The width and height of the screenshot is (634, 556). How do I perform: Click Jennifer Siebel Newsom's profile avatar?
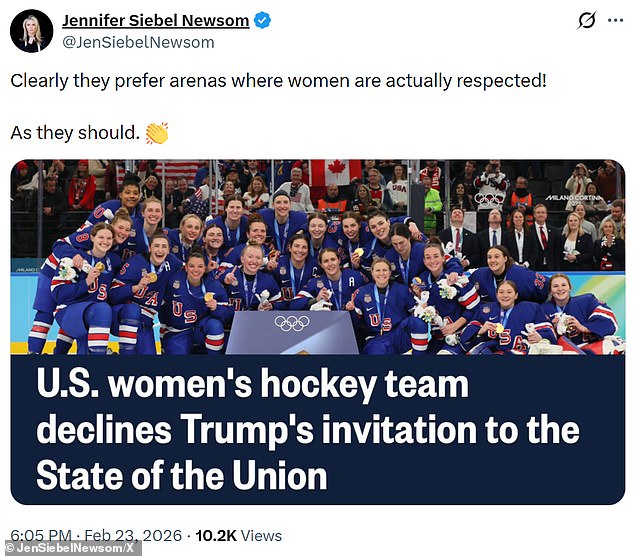(31, 30)
